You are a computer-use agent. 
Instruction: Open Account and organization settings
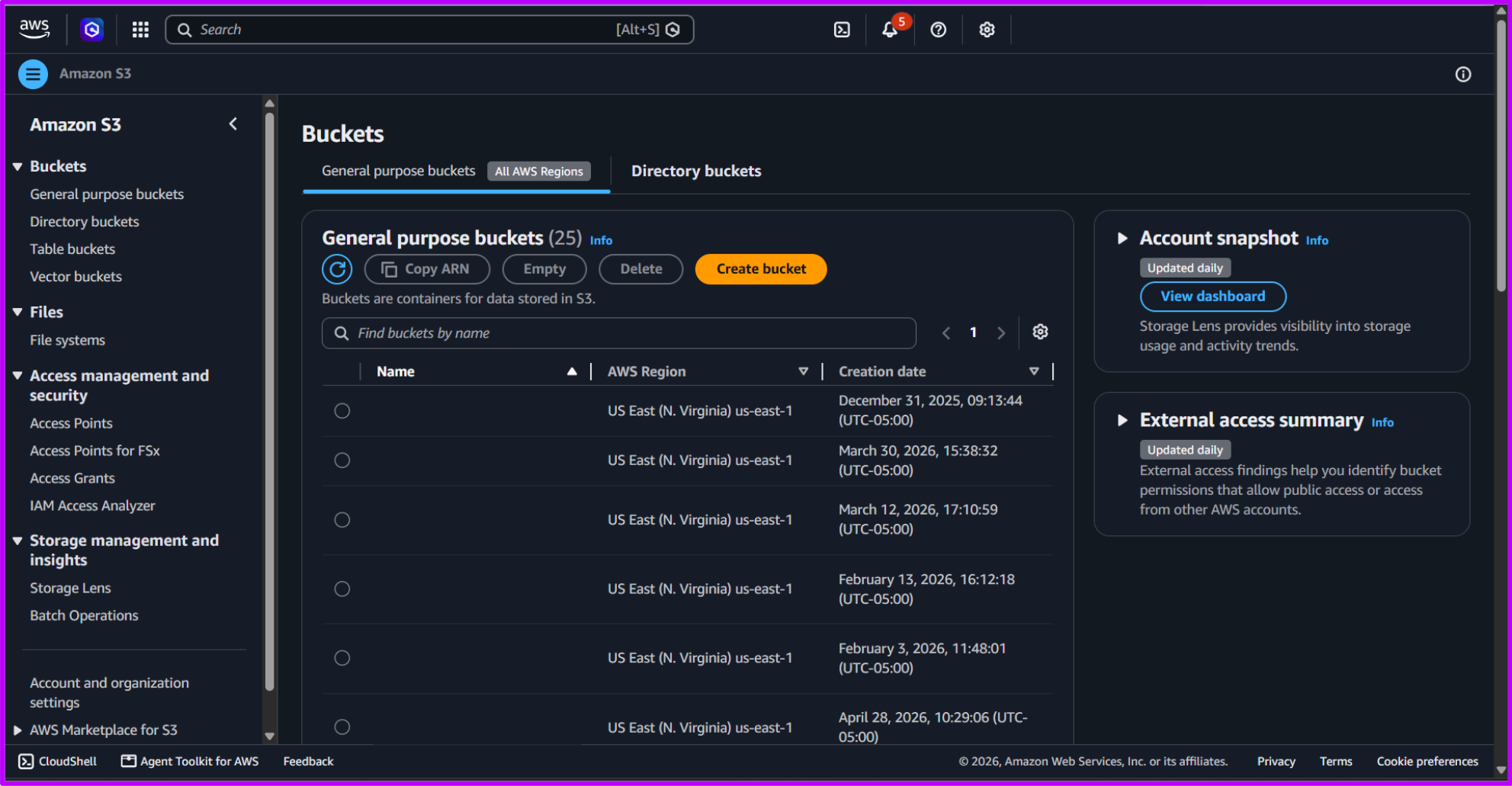[109, 692]
